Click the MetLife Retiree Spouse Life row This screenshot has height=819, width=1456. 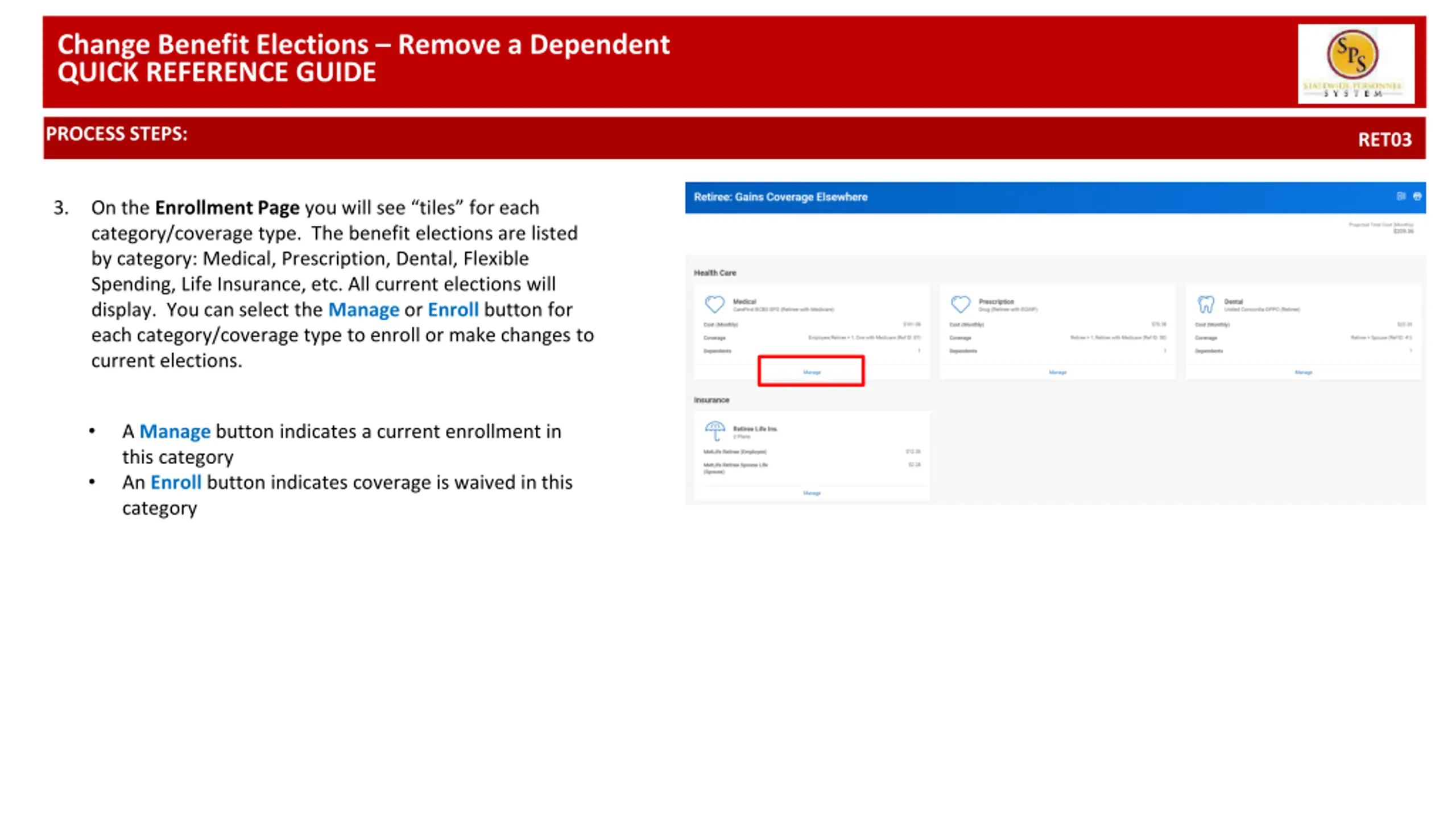click(812, 468)
